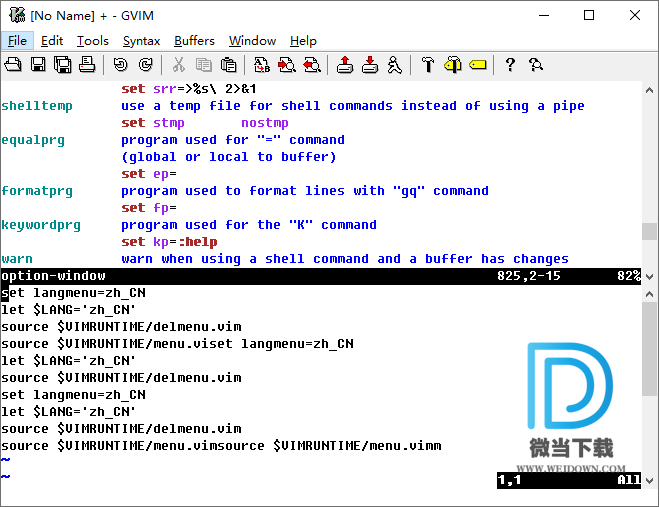Click the Save All files icon
This screenshot has height=507, width=659.
(x=62, y=65)
